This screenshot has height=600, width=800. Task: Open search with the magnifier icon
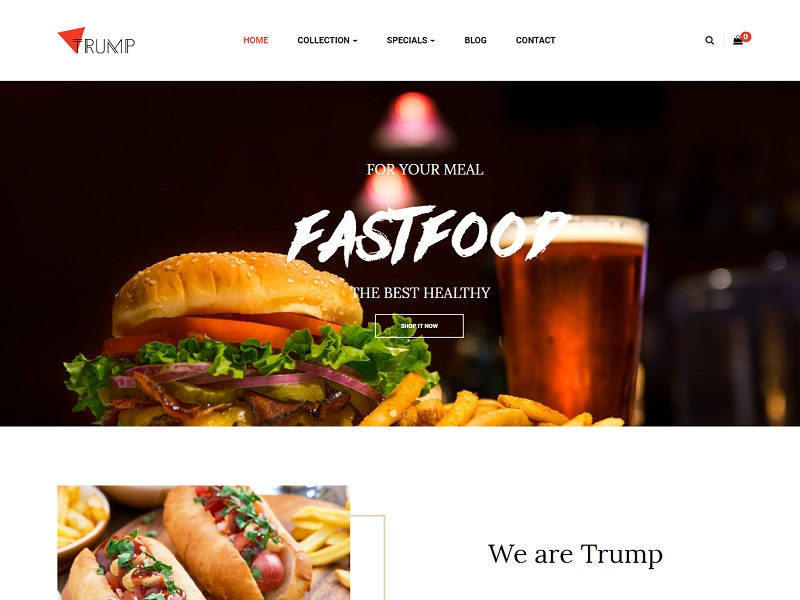pos(709,40)
